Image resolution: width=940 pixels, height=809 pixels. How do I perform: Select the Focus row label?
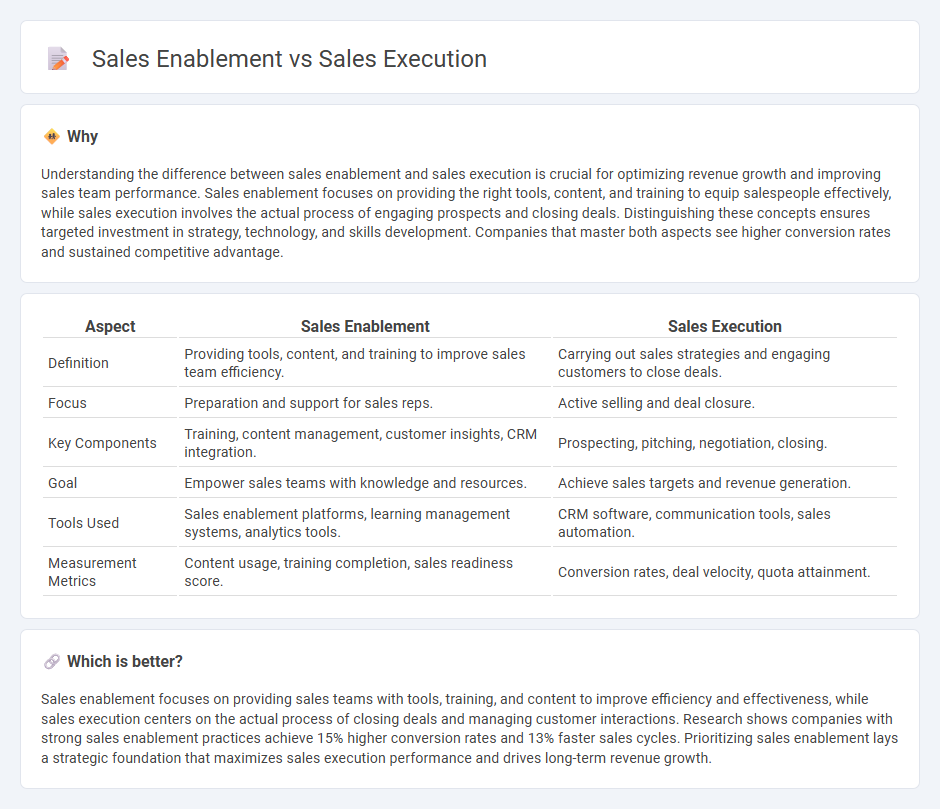click(x=67, y=403)
